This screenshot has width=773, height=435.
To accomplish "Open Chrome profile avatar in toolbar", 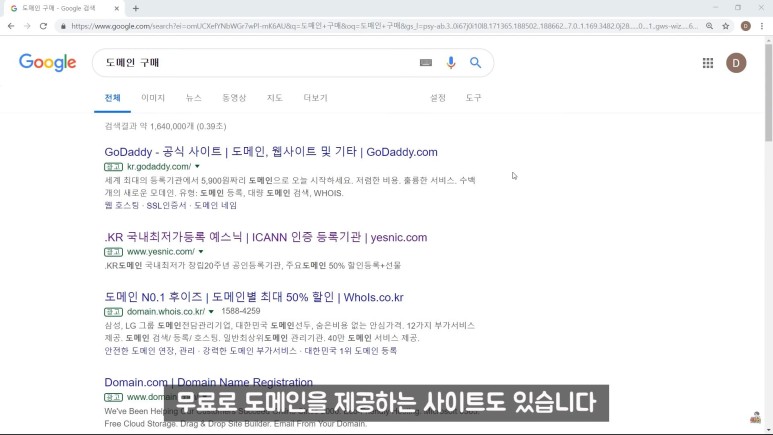I will coord(745,26).
